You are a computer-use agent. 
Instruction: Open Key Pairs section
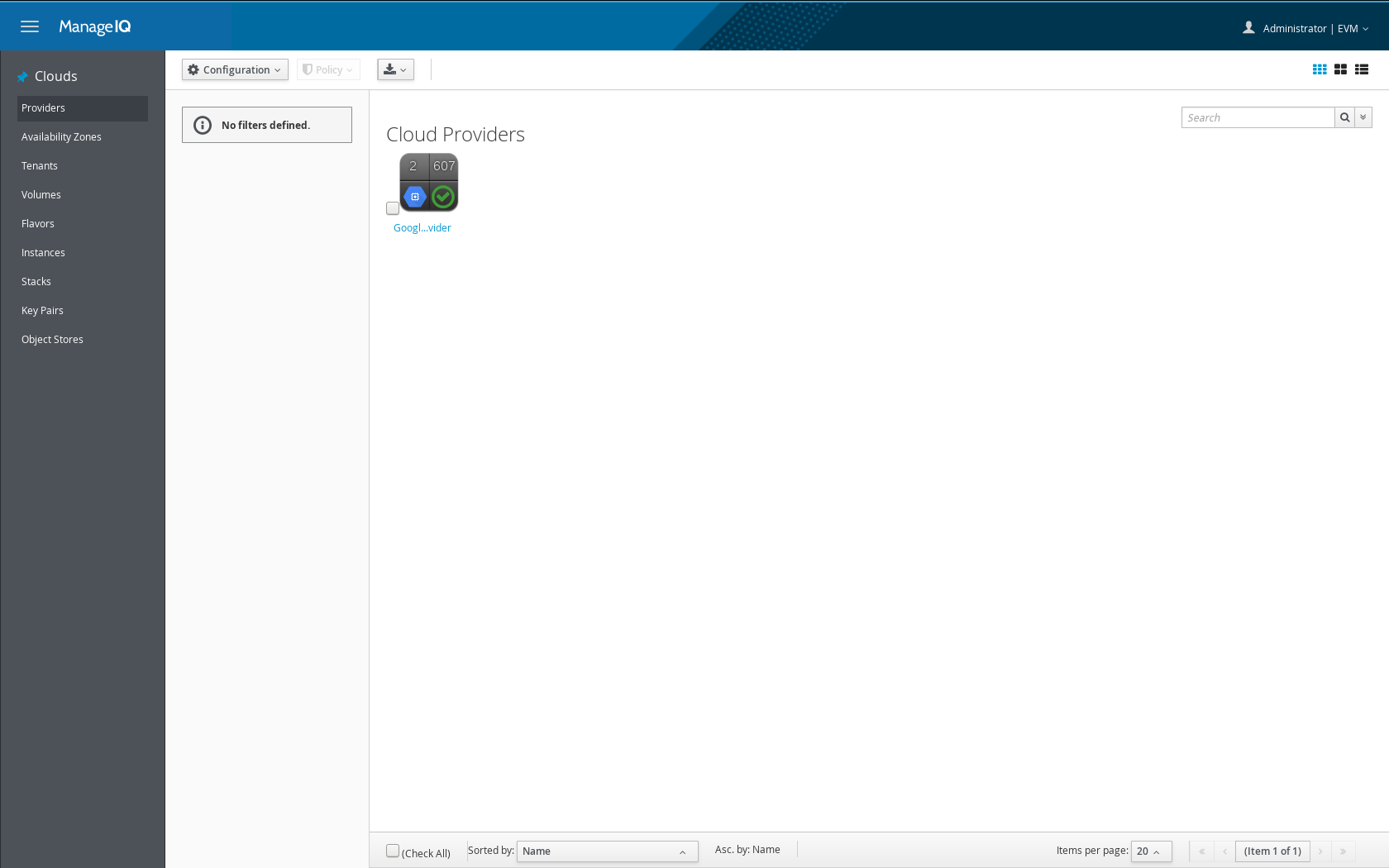(83, 311)
